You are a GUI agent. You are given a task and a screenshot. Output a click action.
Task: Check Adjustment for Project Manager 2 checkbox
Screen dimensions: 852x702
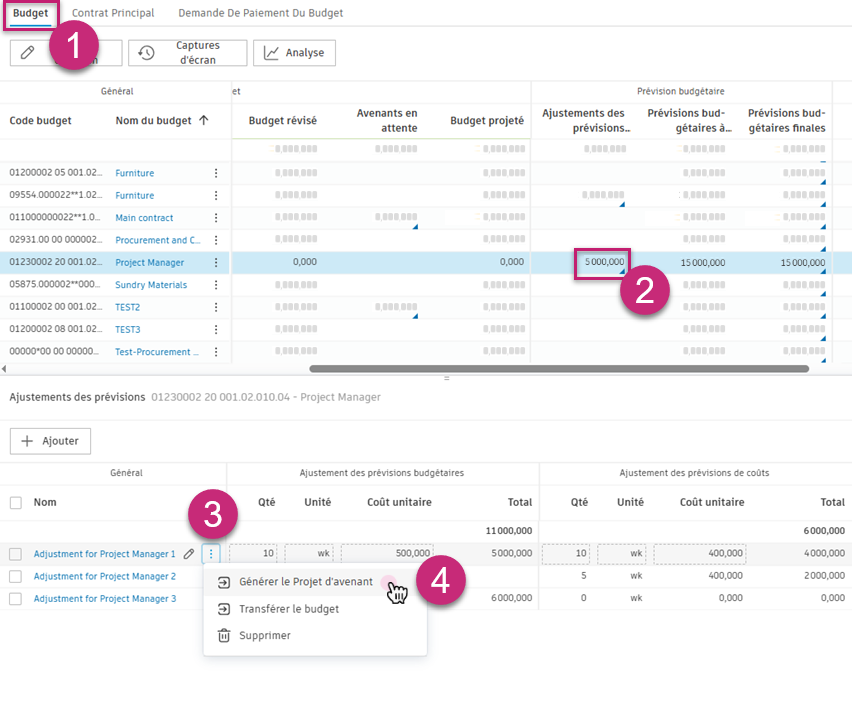click(16, 576)
